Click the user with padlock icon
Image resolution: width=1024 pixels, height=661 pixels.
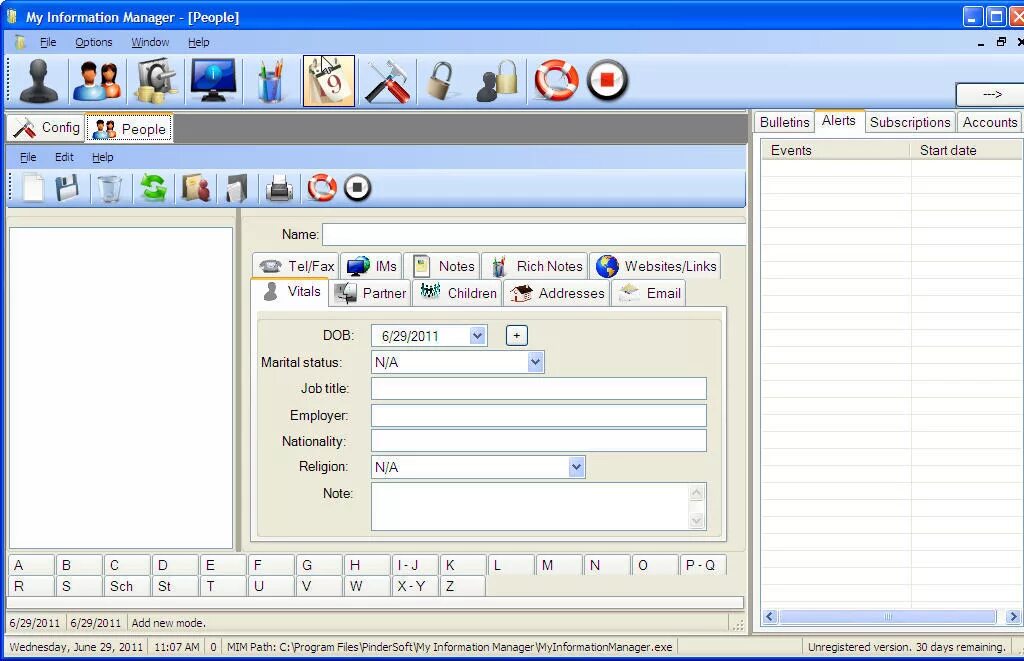pyautogui.click(x=498, y=81)
